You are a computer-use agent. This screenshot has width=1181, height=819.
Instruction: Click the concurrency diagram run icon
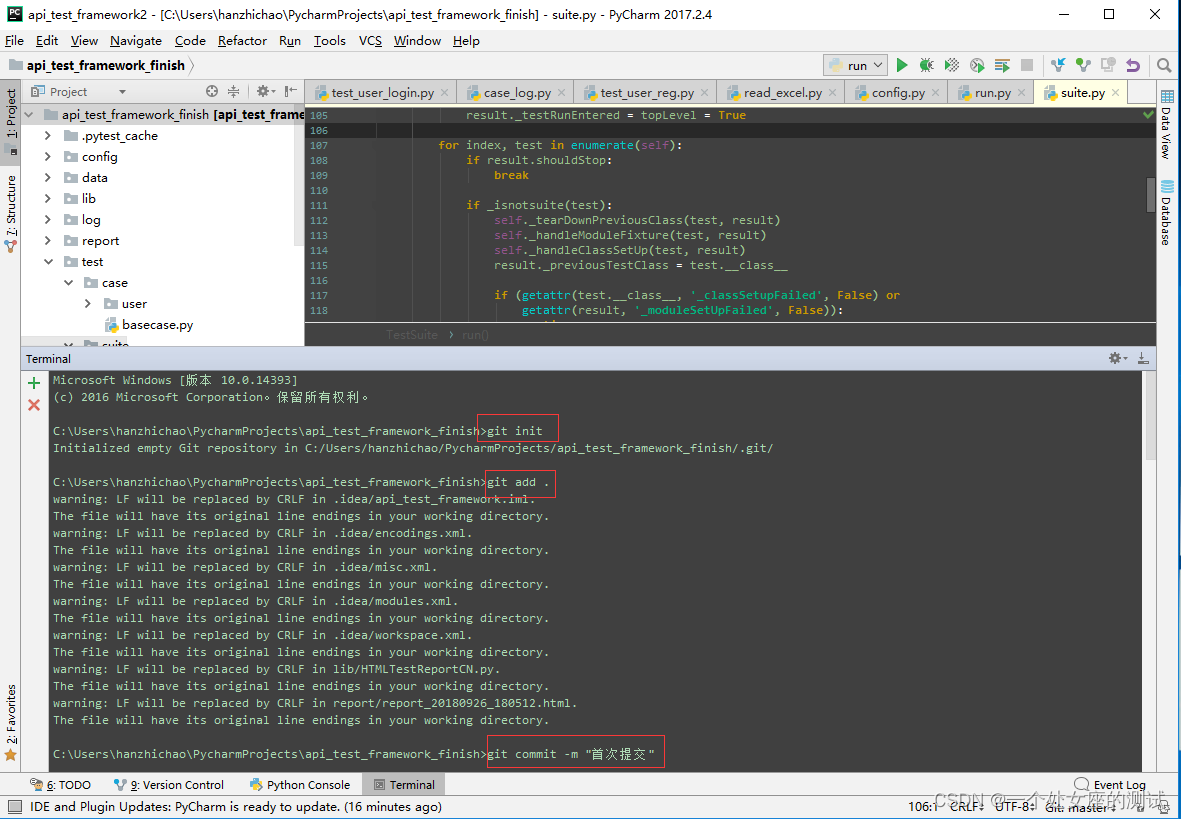pyautogui.click(x=1002, y=66)
